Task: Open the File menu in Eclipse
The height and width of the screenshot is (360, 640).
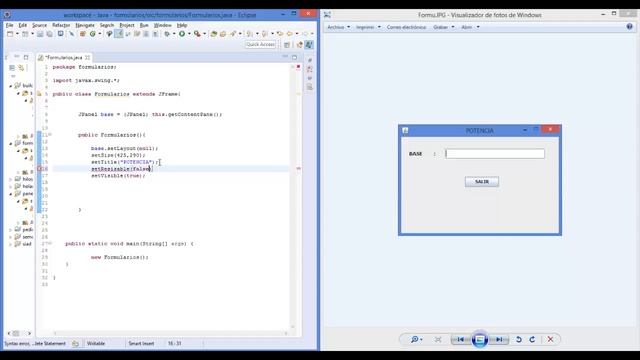Action: (9, 25)
